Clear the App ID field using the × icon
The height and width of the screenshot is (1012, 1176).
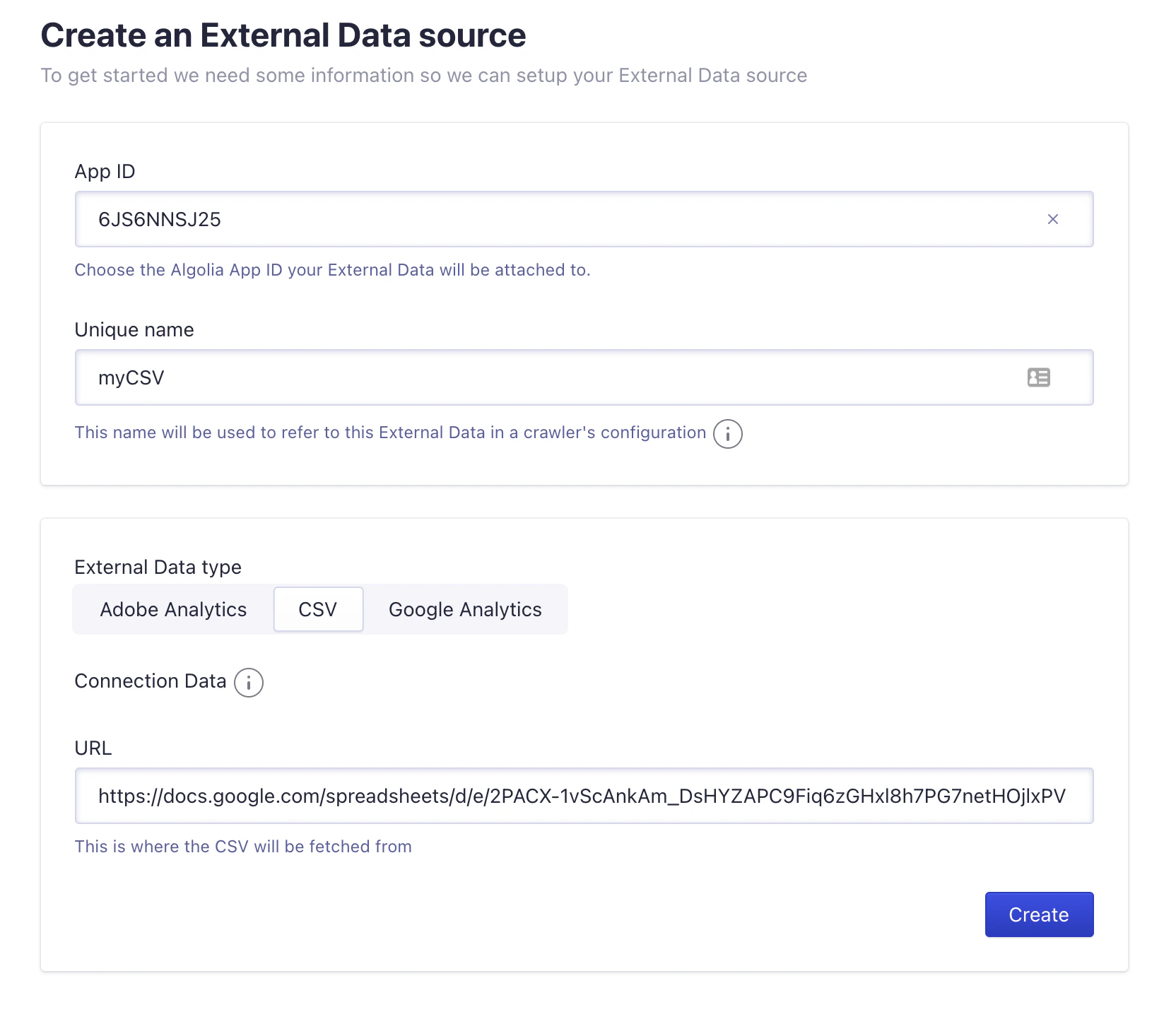point(1054,219)
